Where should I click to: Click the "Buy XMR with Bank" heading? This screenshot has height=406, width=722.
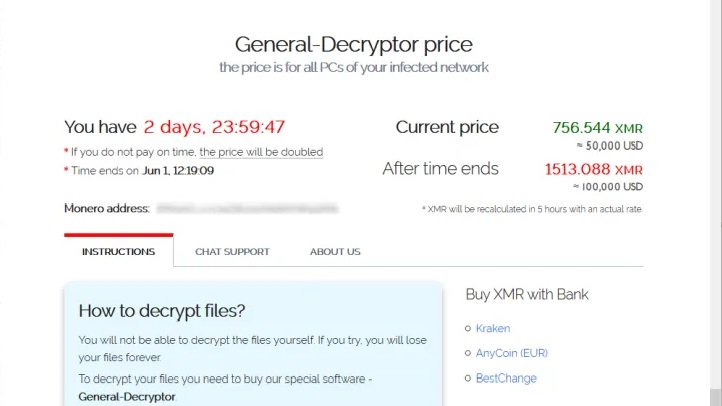[527, 294]
